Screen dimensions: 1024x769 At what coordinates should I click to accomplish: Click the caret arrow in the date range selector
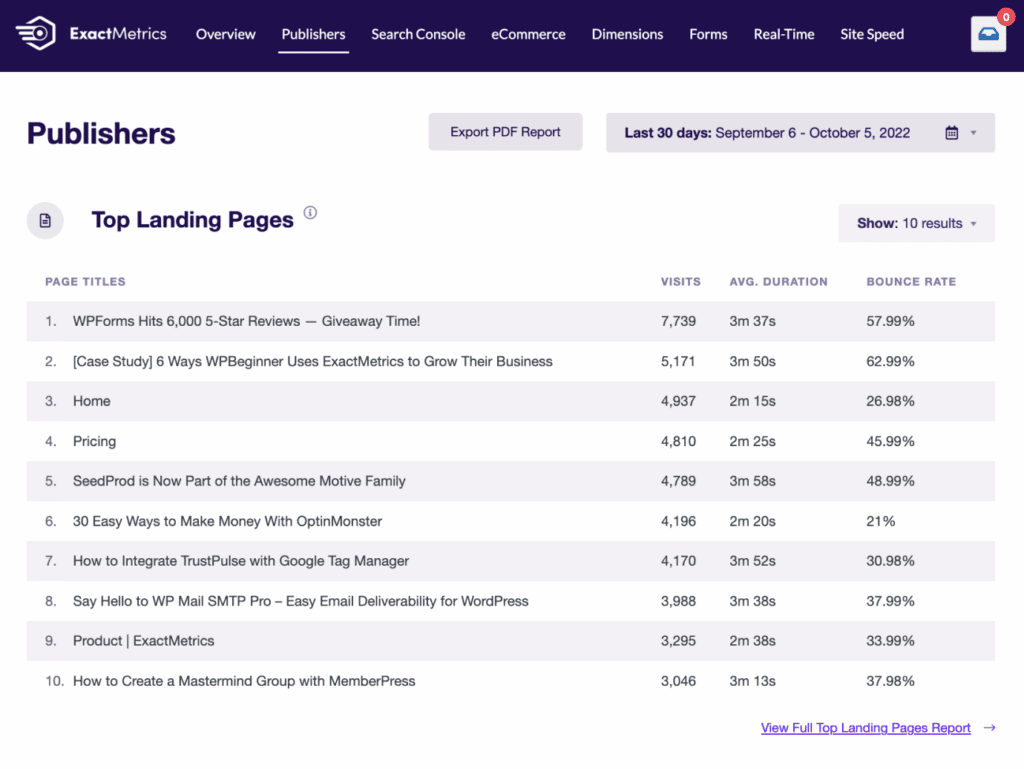pos(973,133)
